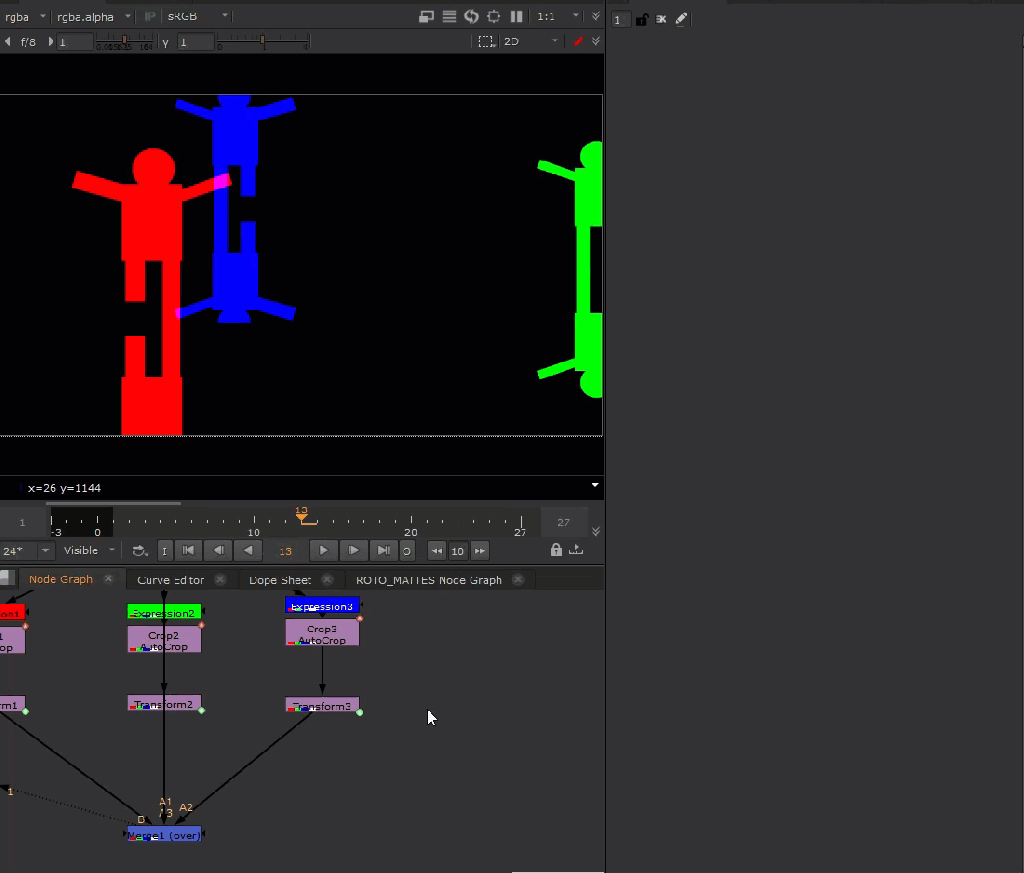Click the pause viewer updates icon
The height and width of the screenshot is (873, 1024).
click(516, 17)
